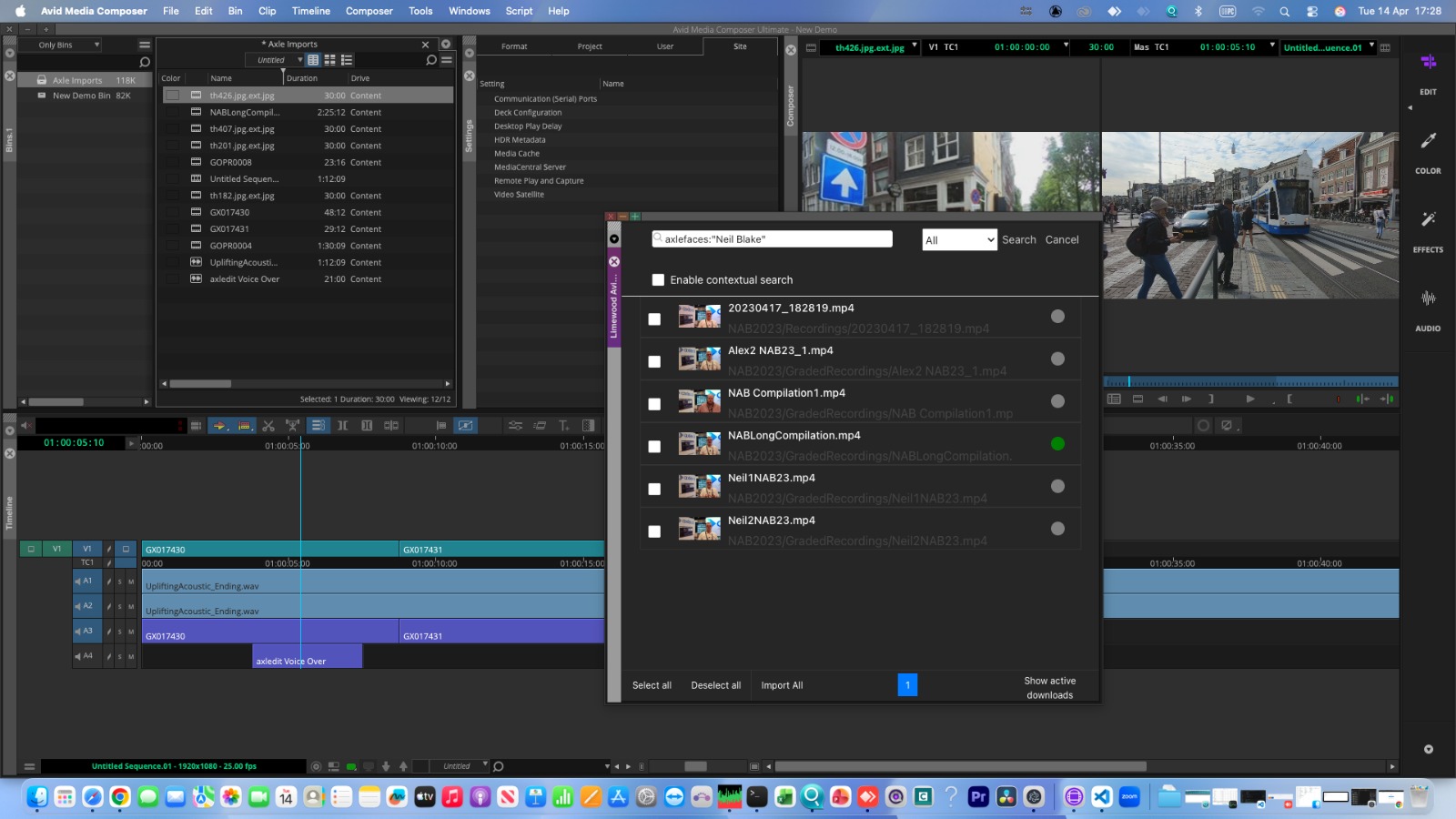
Task: Switch the bin to frame view icon
Action: pyautogui.click(x=329, y=60)
